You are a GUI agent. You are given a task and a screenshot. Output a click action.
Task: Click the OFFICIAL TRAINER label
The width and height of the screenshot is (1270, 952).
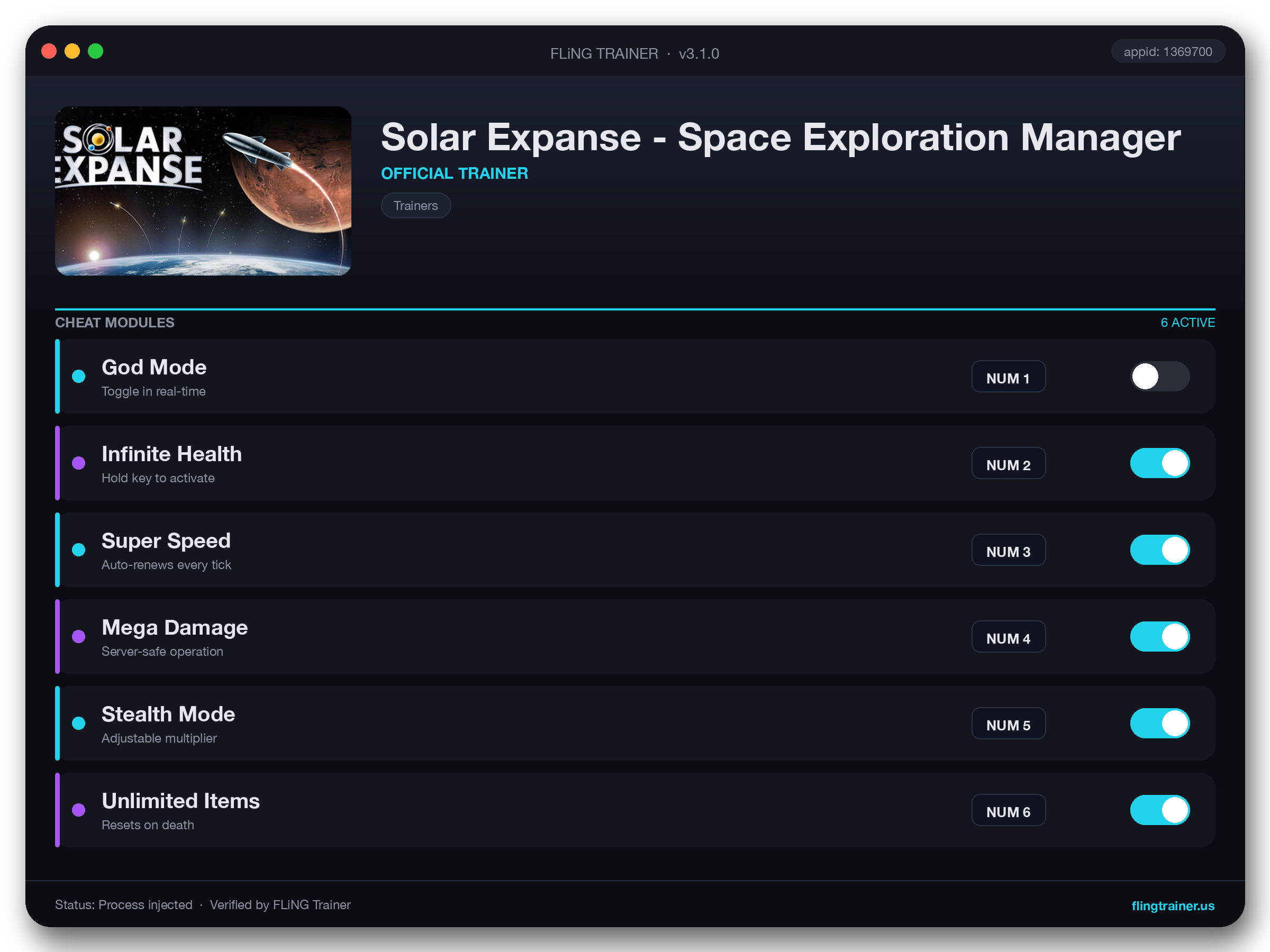pyautogui.click(x=454, y=173)
